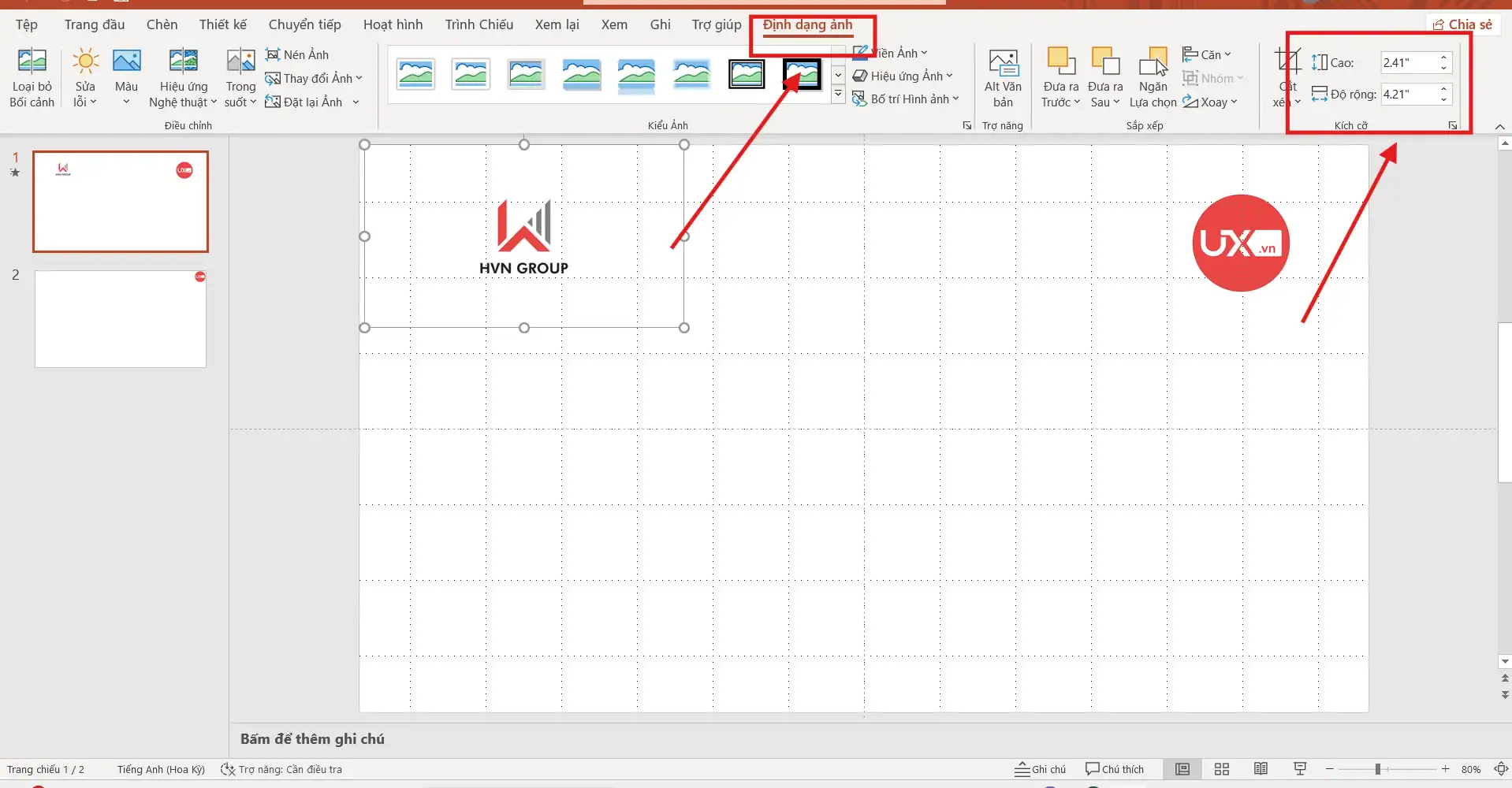Click the Loại bỏ Bối cảnh icon
Viewport: 1512px width, 788px height.
pos(32,62)
